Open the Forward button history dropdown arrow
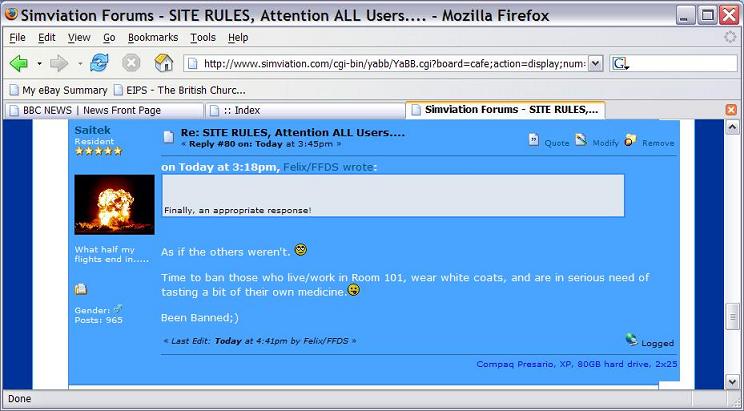The image size is (744, 411). (x=79, y=63)
